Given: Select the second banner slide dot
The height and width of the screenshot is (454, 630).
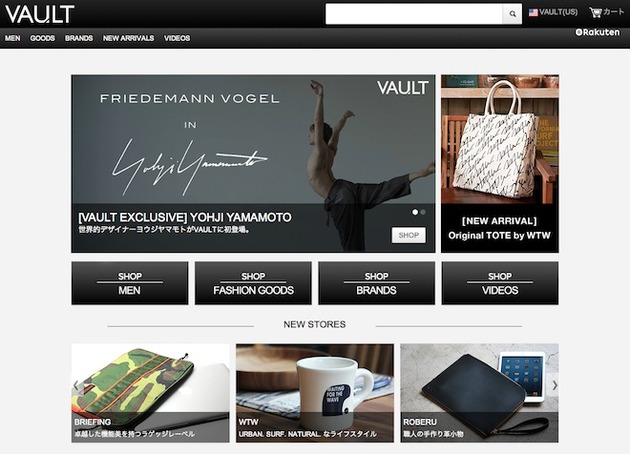Looking at the screenshot, I should (423, 212).
